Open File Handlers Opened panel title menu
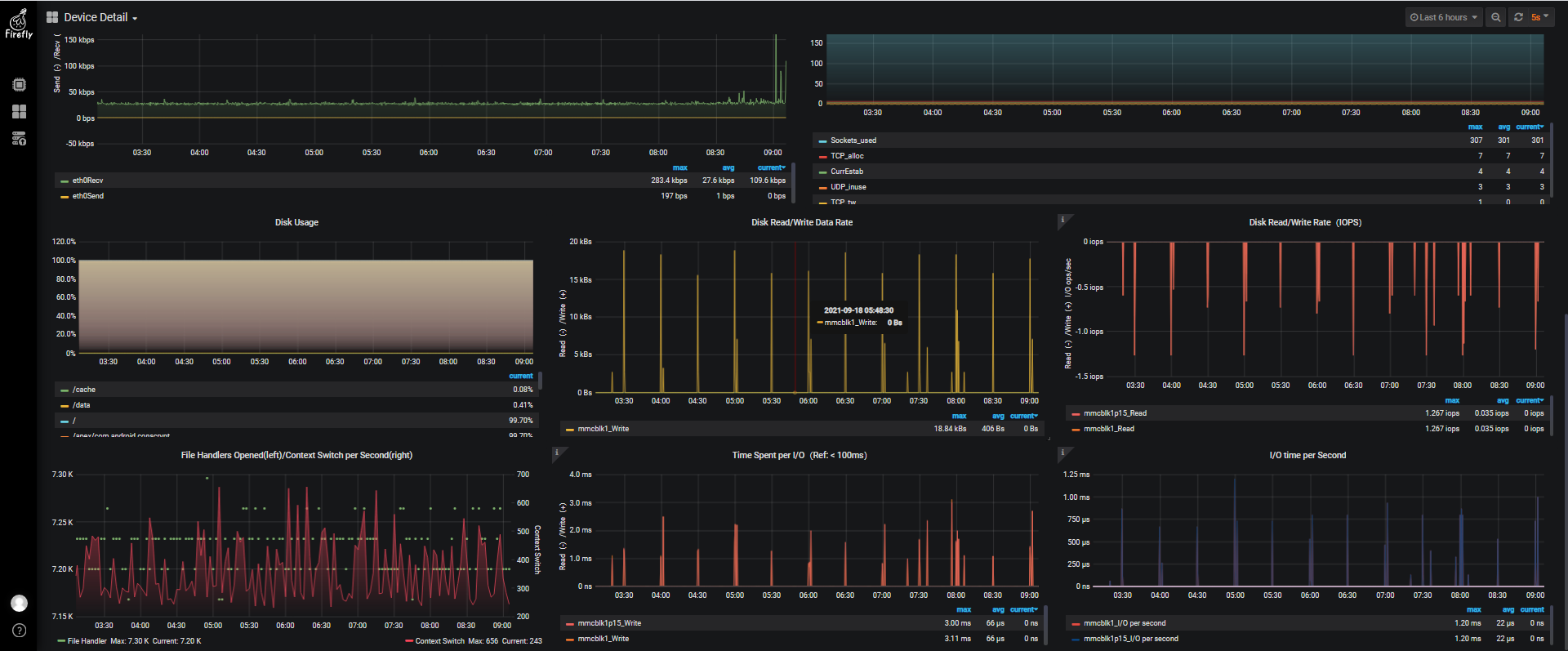 pyautogui.click(x=296, y=455)
